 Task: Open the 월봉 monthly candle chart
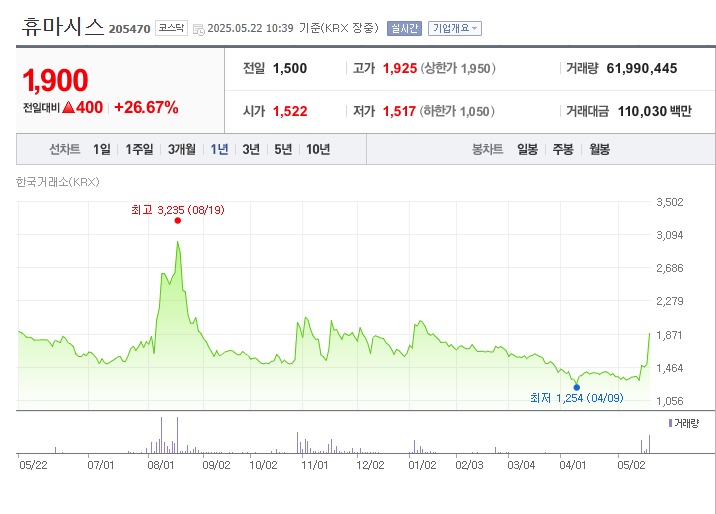(600, 149)
